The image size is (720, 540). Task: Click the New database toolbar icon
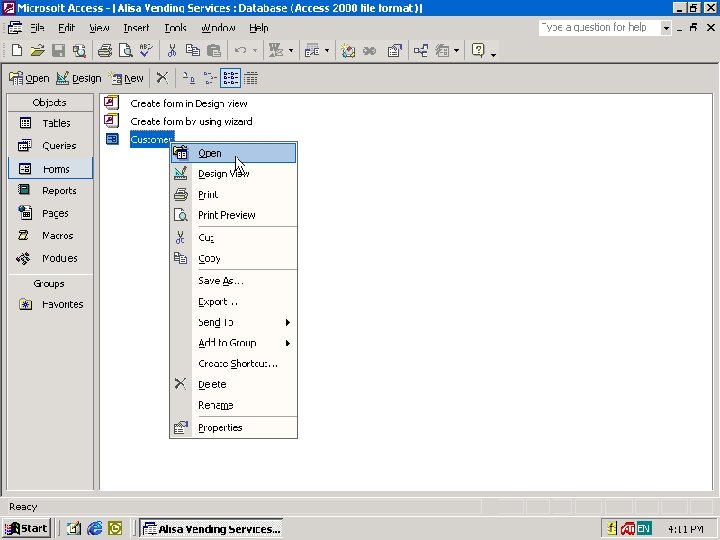pos(17,51)
